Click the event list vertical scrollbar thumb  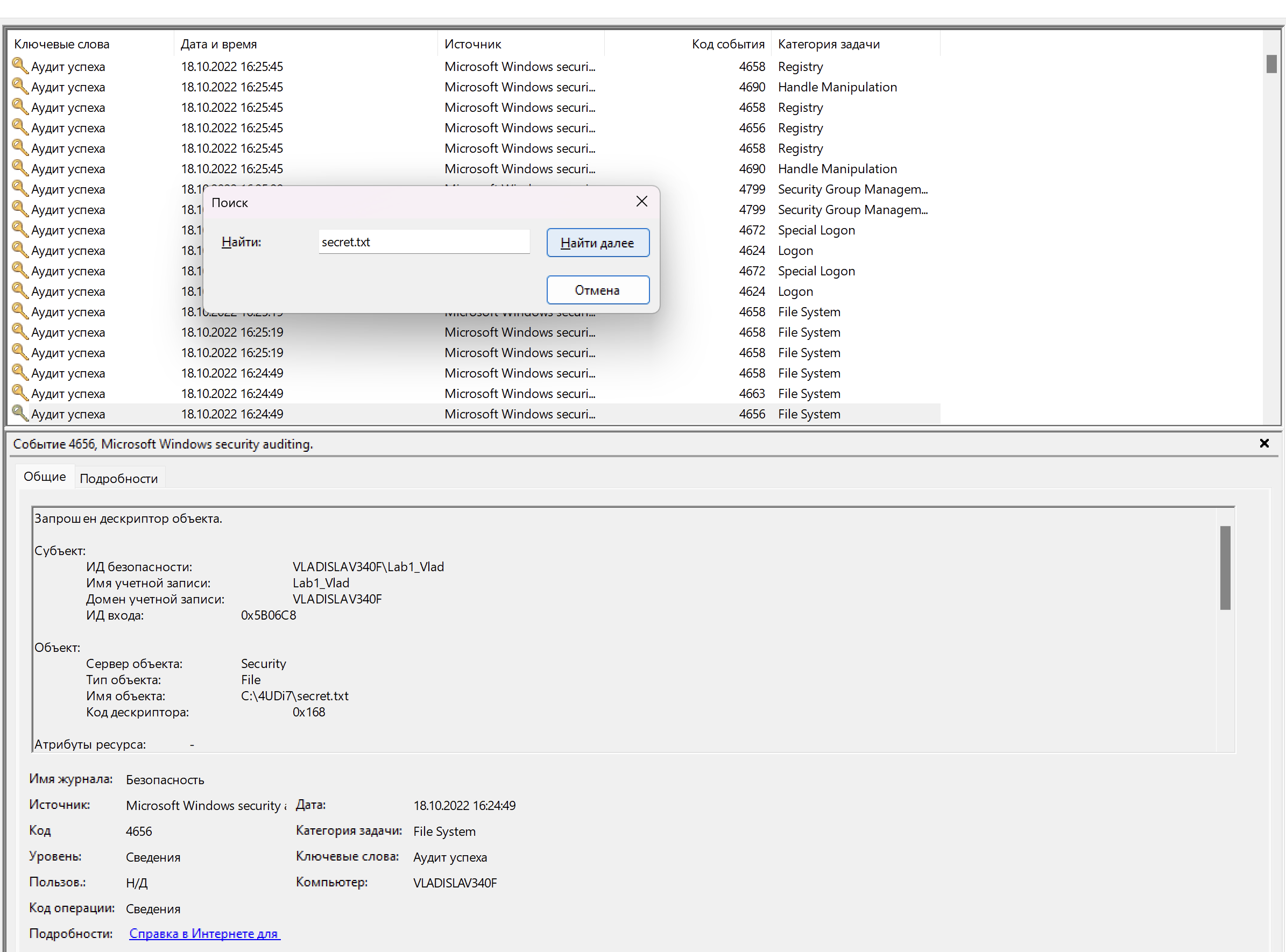pos(1271,64)
